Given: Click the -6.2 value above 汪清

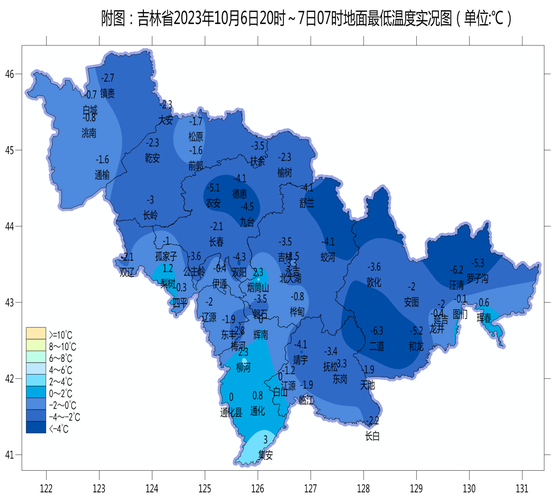Looking at the screenshot, I should click(456, 270).
